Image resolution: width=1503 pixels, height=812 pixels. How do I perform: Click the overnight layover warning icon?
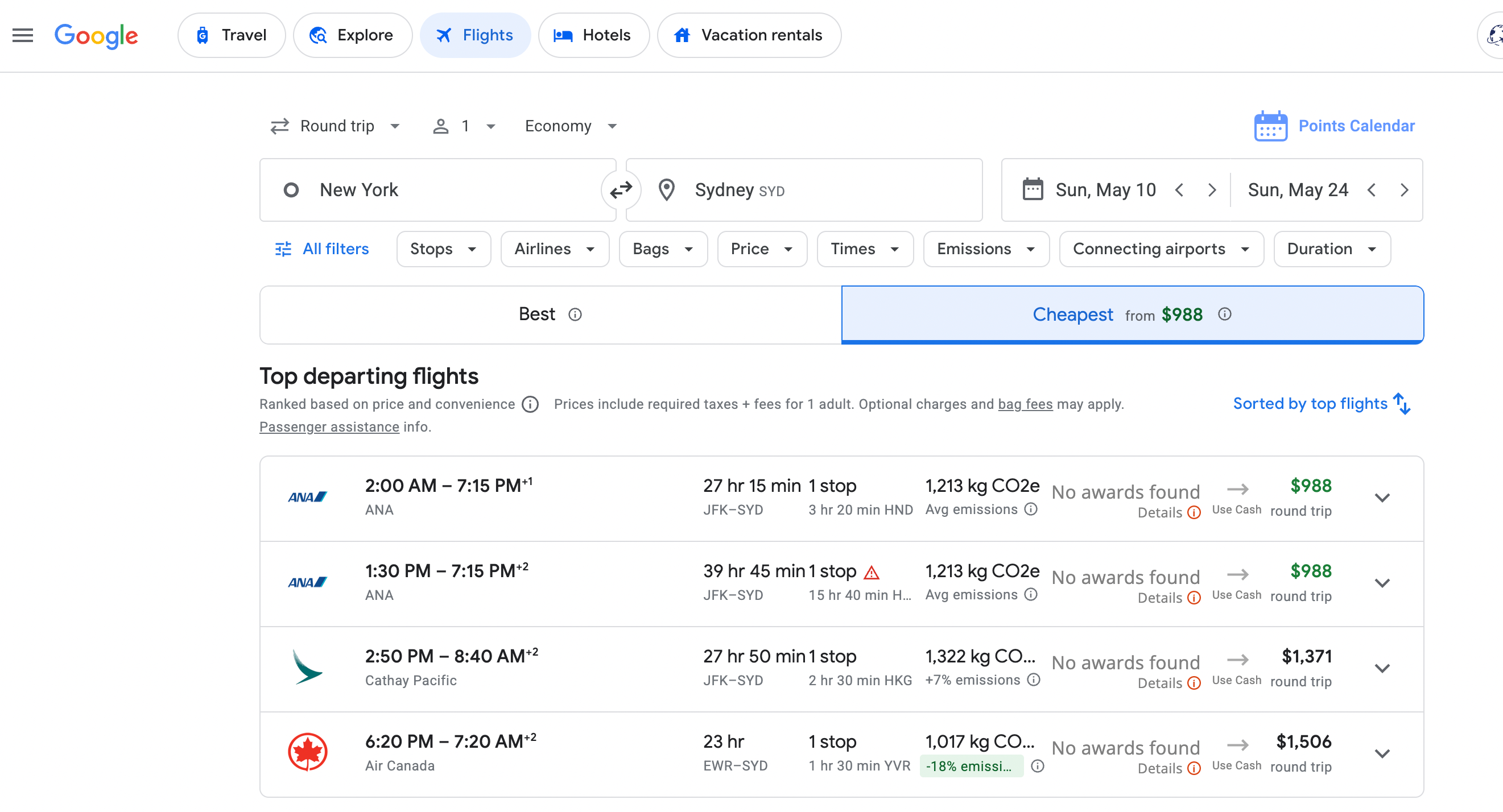pyautogui.click(x=871, y=572)
